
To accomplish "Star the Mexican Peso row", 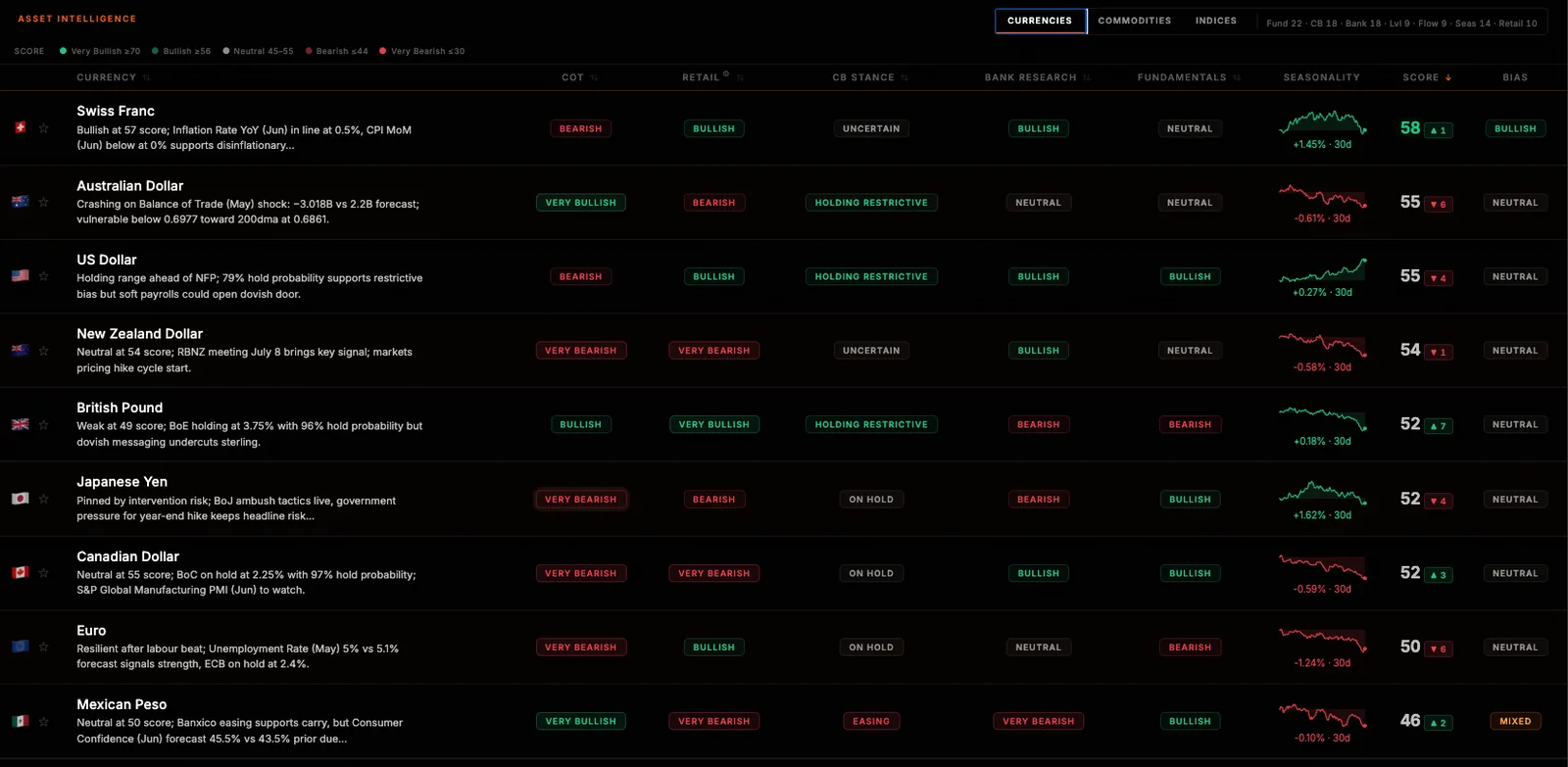I will [43, 721].
